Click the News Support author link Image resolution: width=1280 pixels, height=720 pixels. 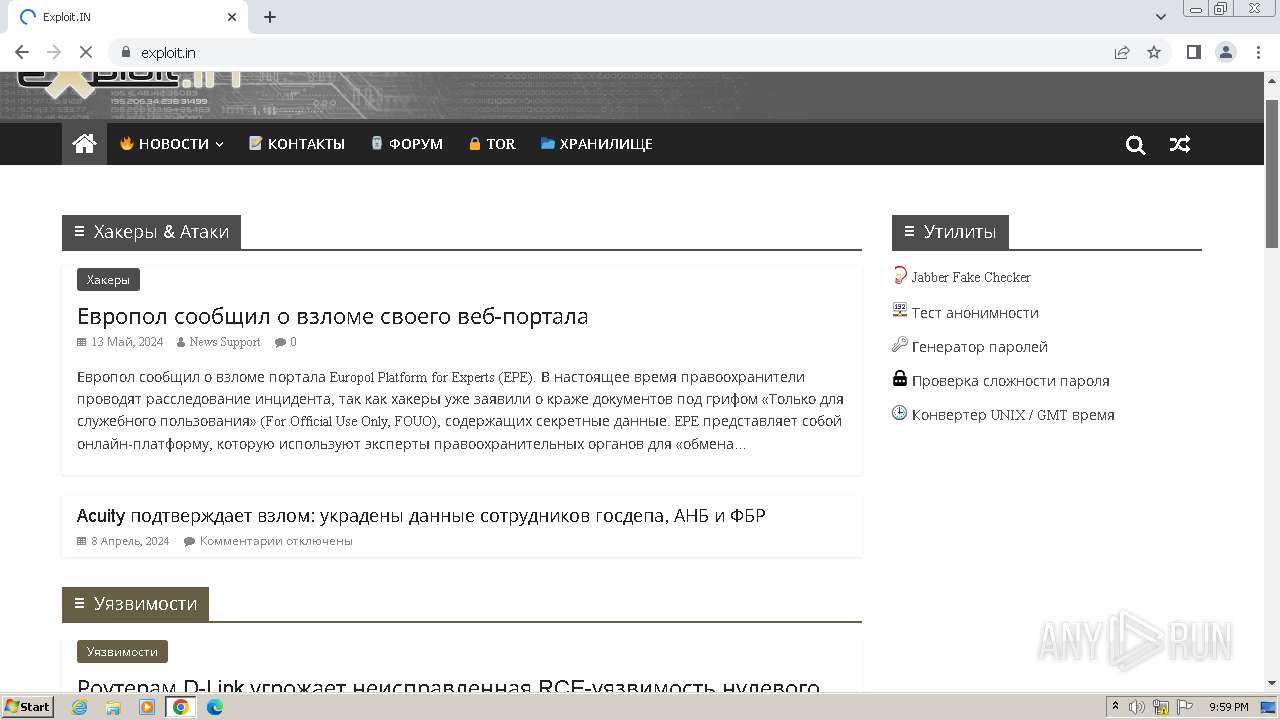pyautogui.click(x=225, y=342)
